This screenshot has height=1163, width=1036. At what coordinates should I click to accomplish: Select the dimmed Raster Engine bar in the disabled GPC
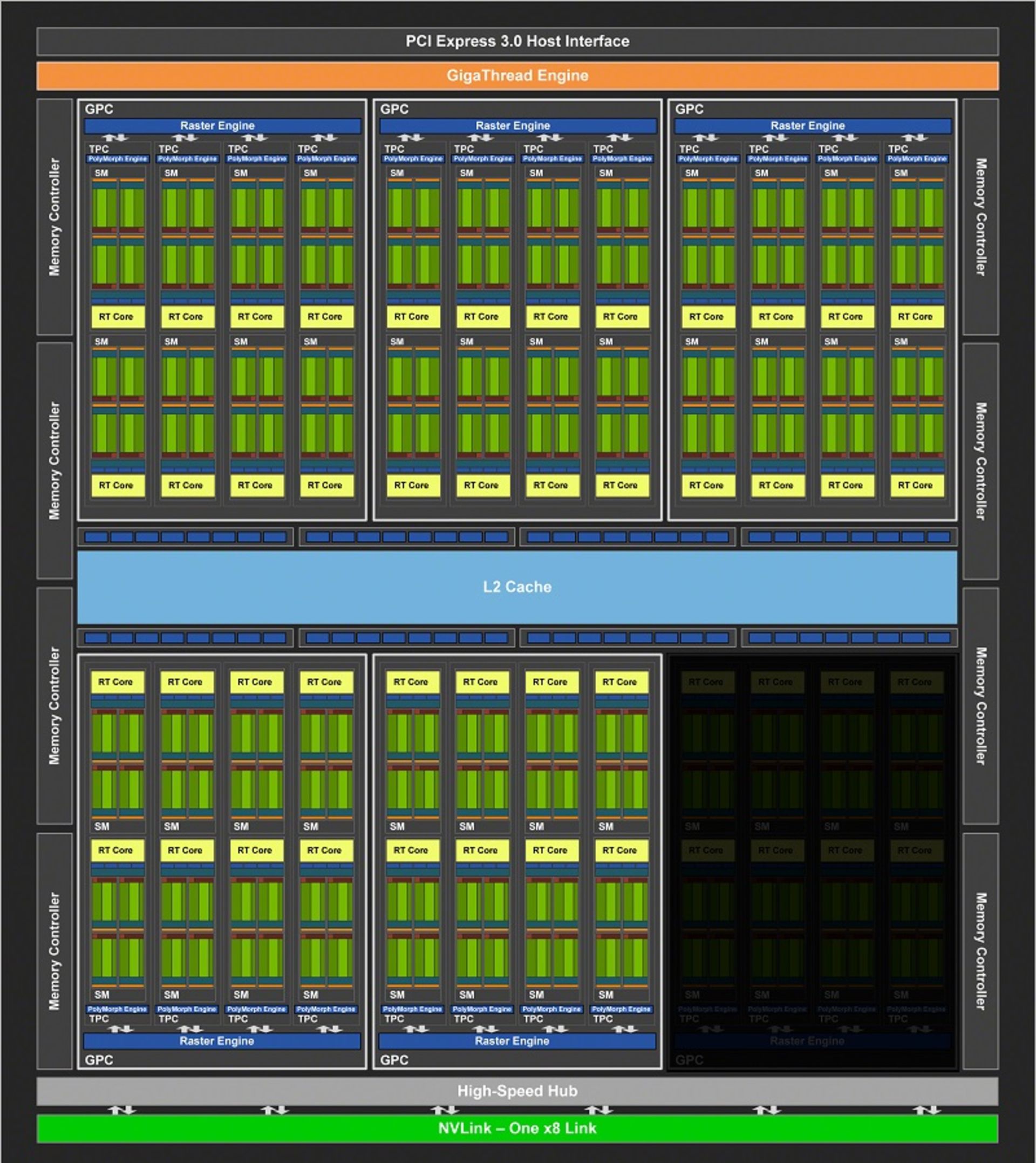[x=812, y=1041]
